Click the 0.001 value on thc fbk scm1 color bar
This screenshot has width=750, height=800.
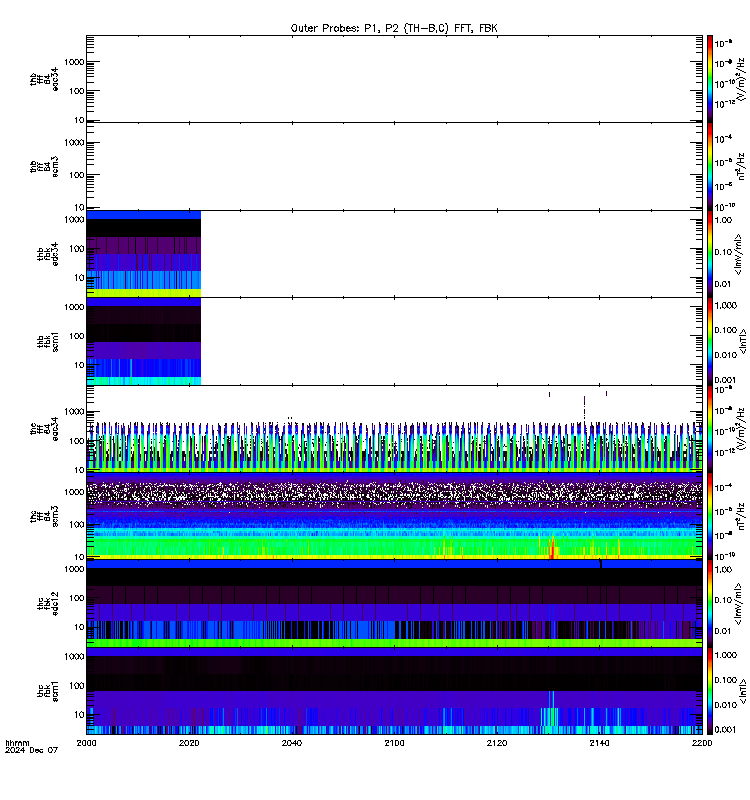point(726,730)
